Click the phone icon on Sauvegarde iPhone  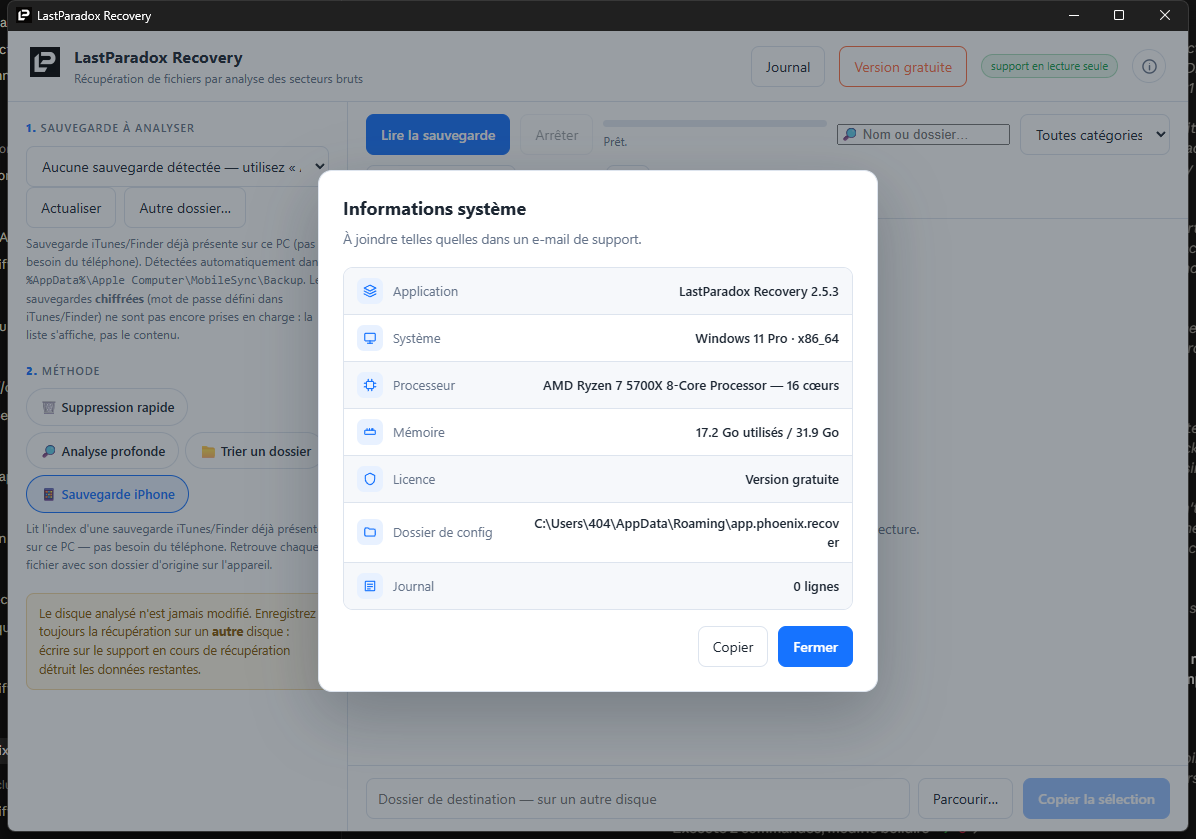pos(49,494)
